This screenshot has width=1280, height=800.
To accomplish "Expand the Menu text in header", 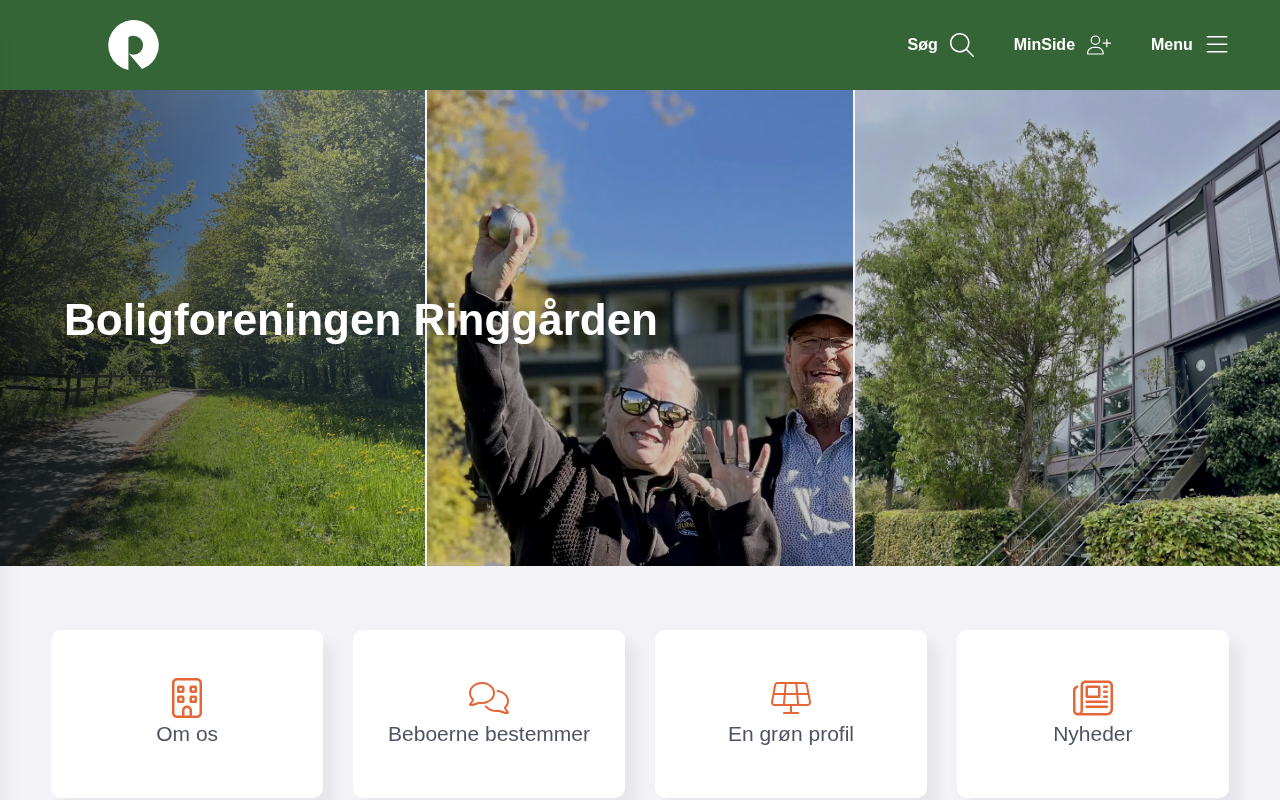I will pyautogui.click(x=1171, y=45).
